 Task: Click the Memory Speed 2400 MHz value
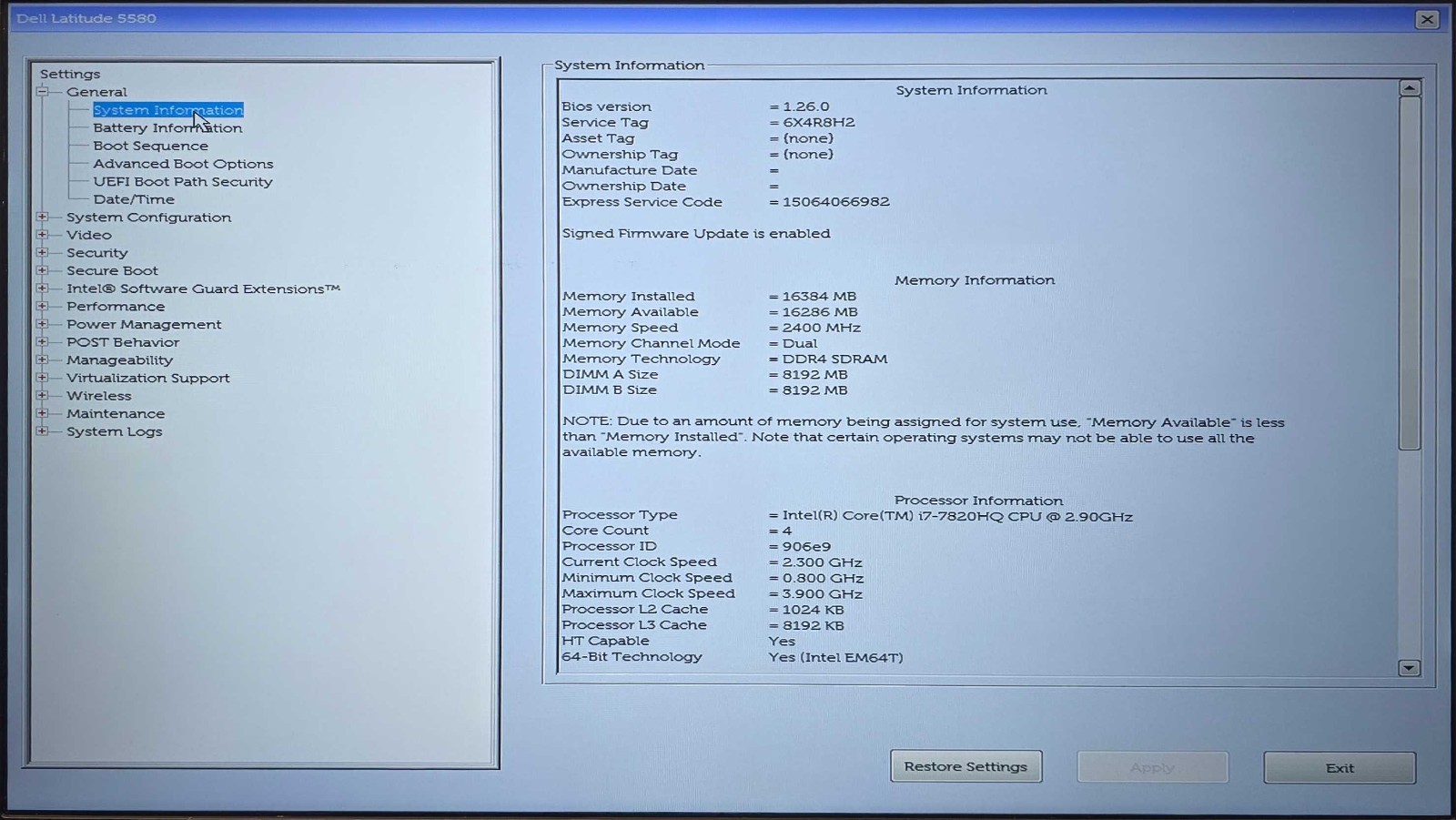(821, 328)
